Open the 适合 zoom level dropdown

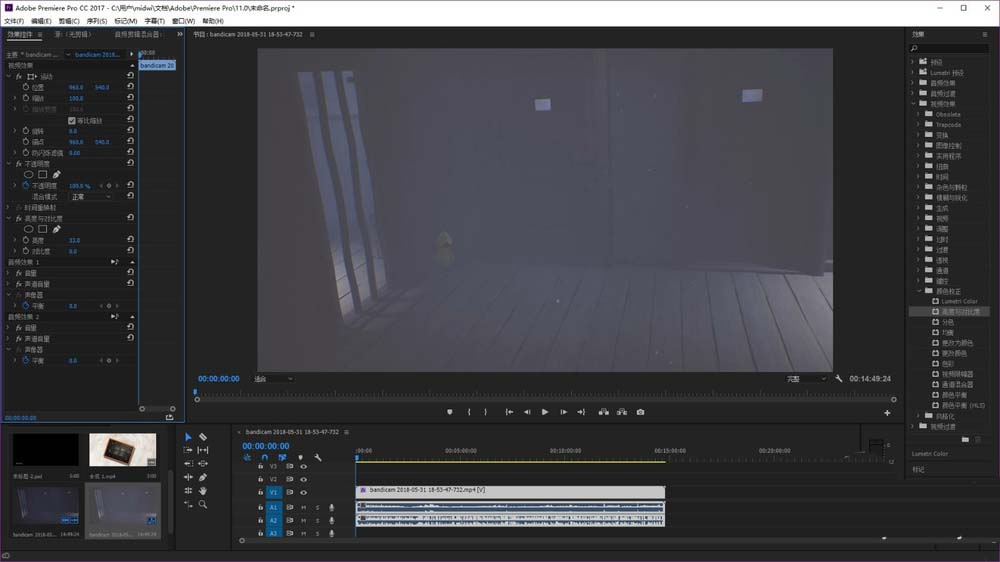[273, 379]
